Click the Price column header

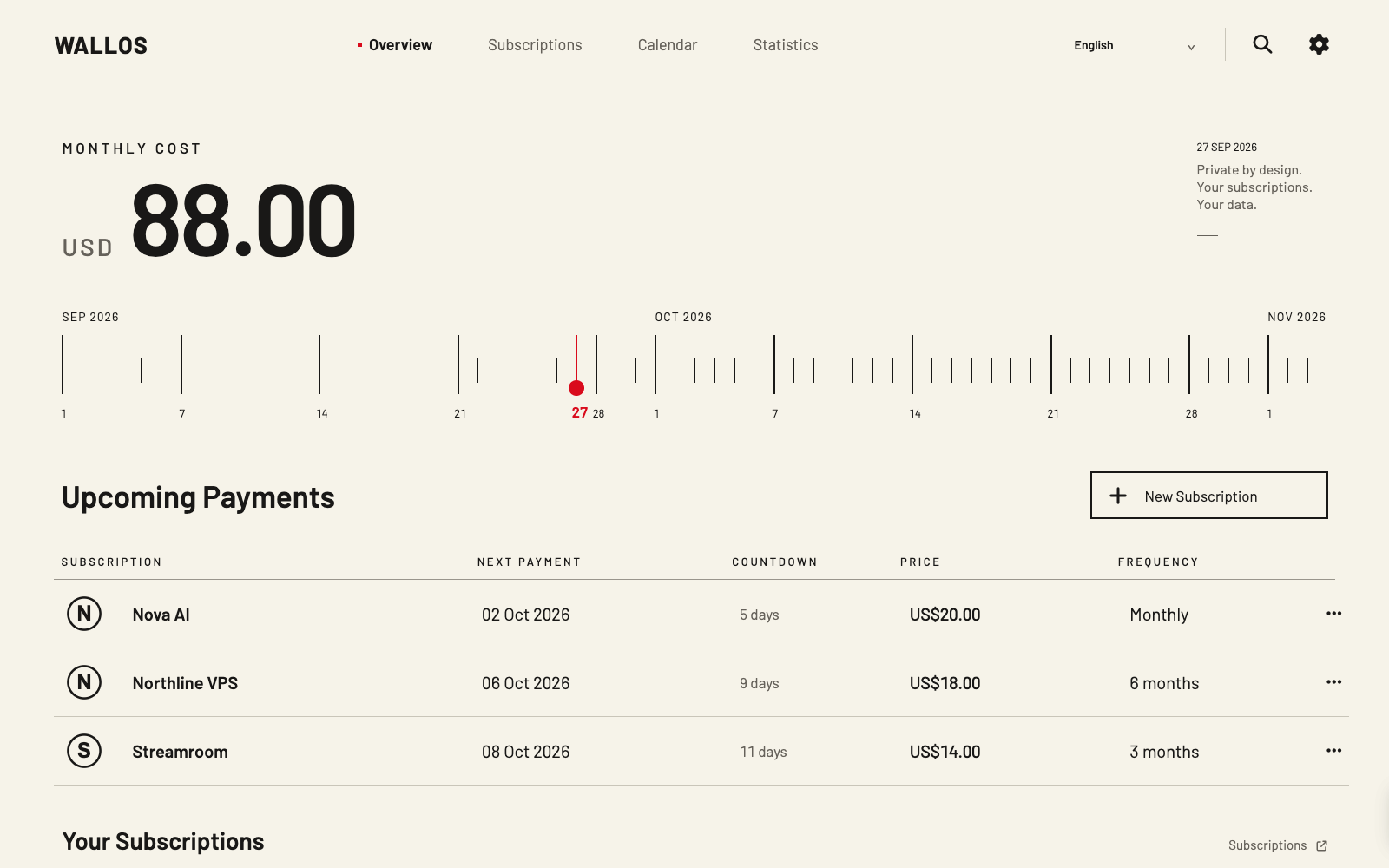click(x=920, y=562)
